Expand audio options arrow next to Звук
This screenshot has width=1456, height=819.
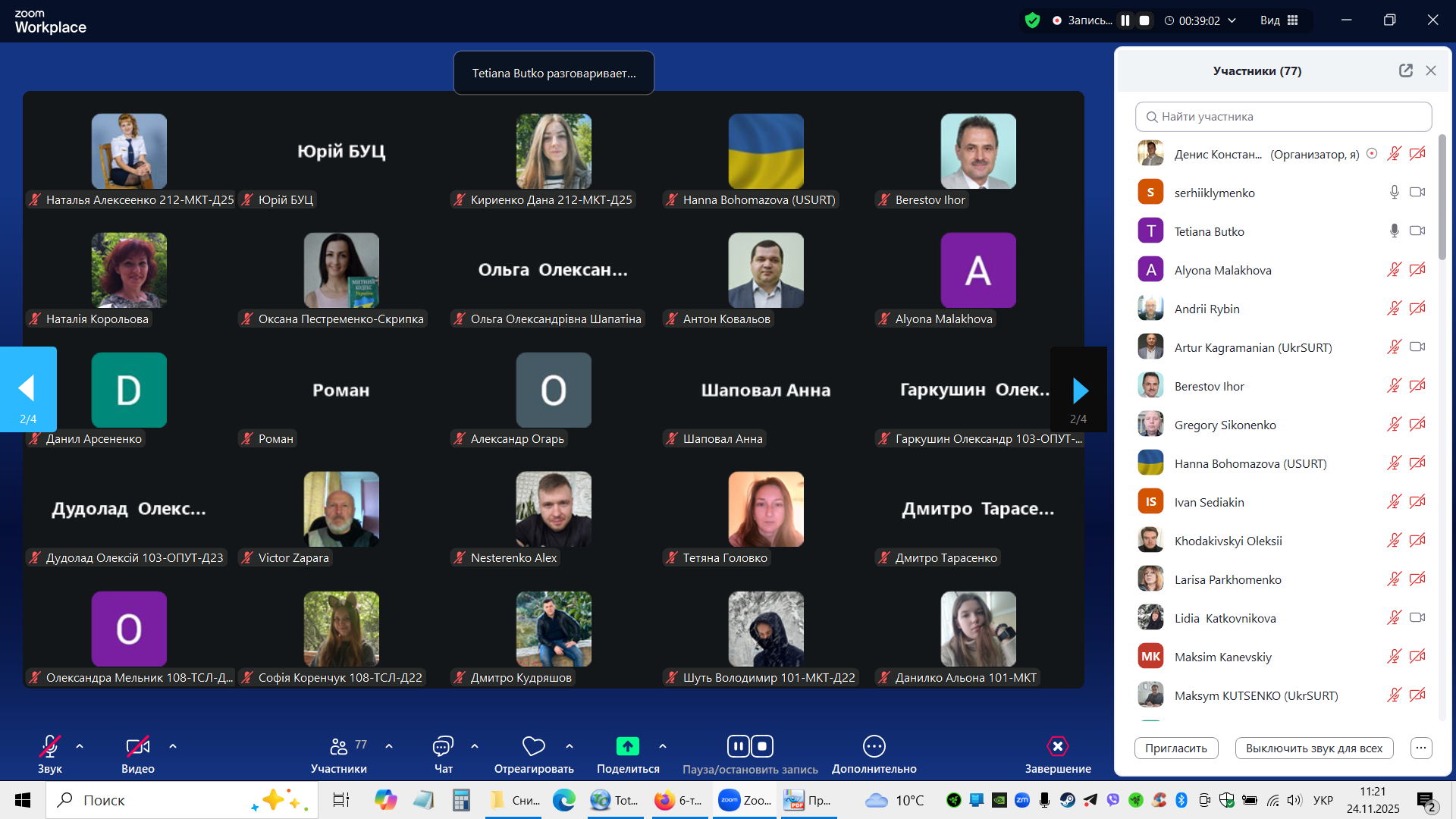(80, 747)
